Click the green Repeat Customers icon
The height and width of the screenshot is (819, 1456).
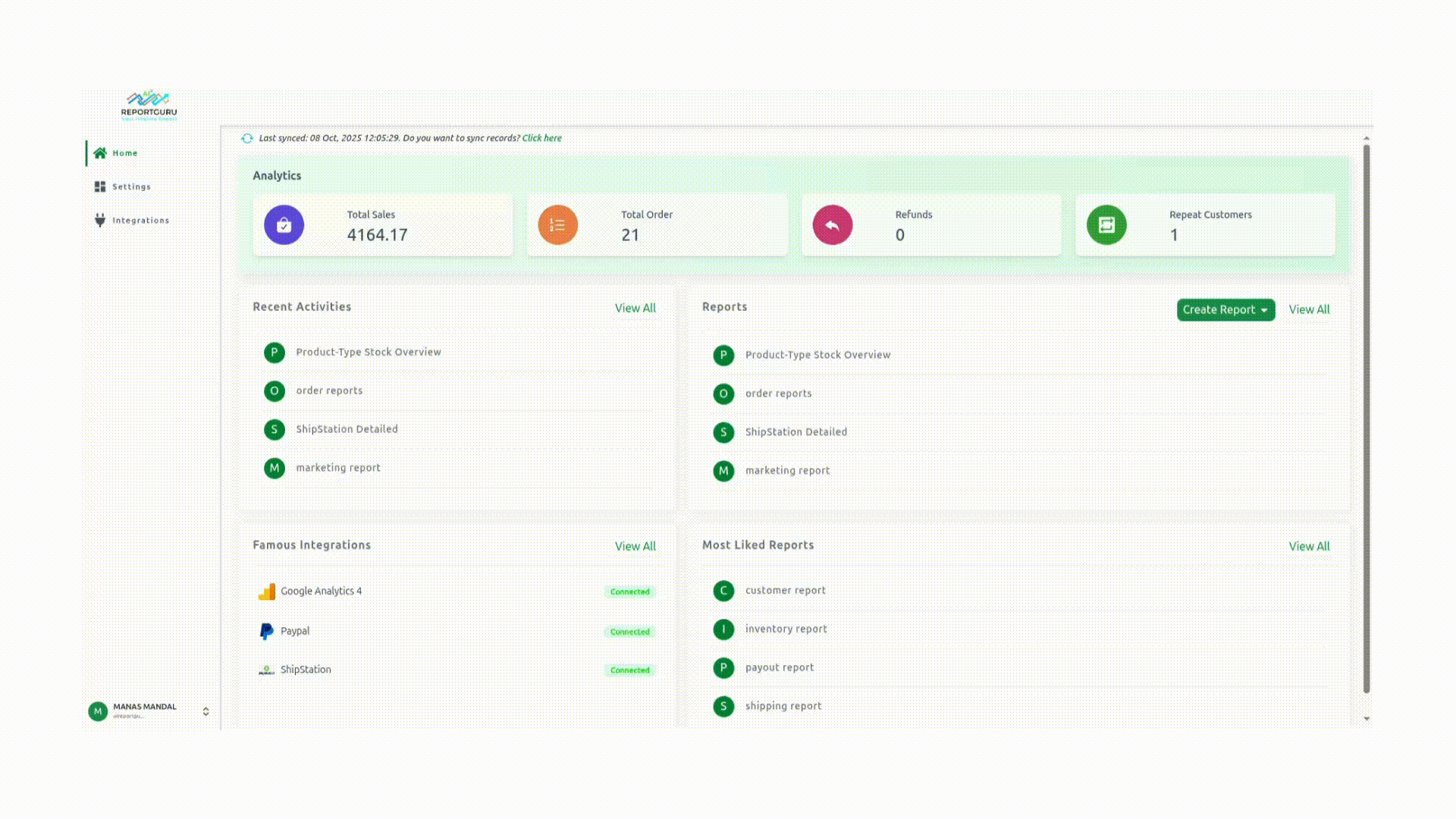click(1106, 225)
